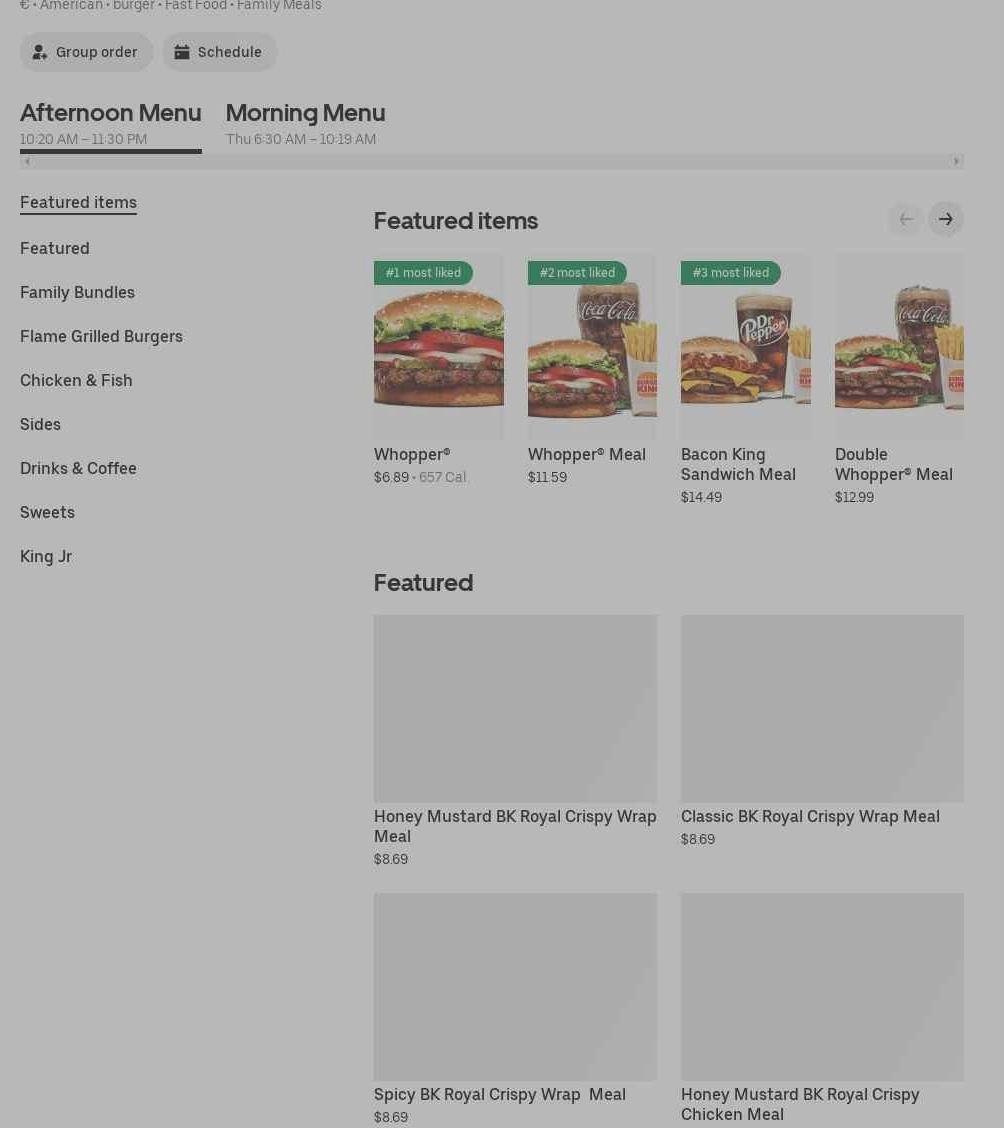Screen dimensions: 1004x1128
Task: Click the menu scrollbar right arrow
Action: point(956,161)
